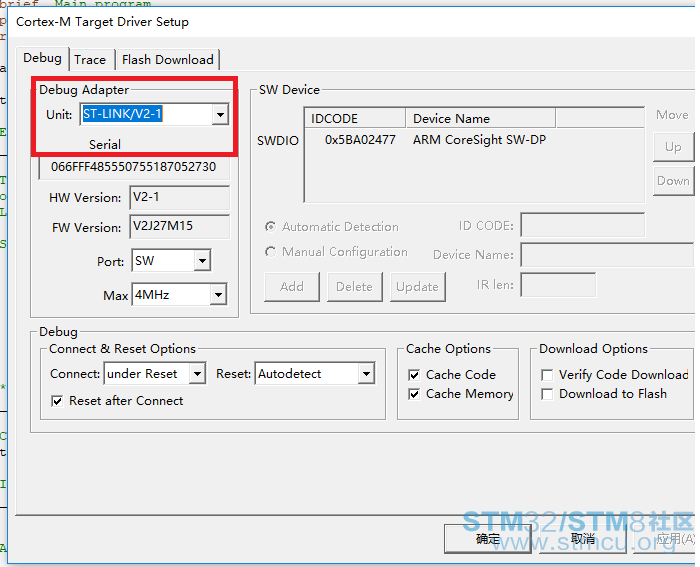Screen dimensions: 700x567
Task: Click the FW Version V2J27M15 field
Action: coord(179,226)
